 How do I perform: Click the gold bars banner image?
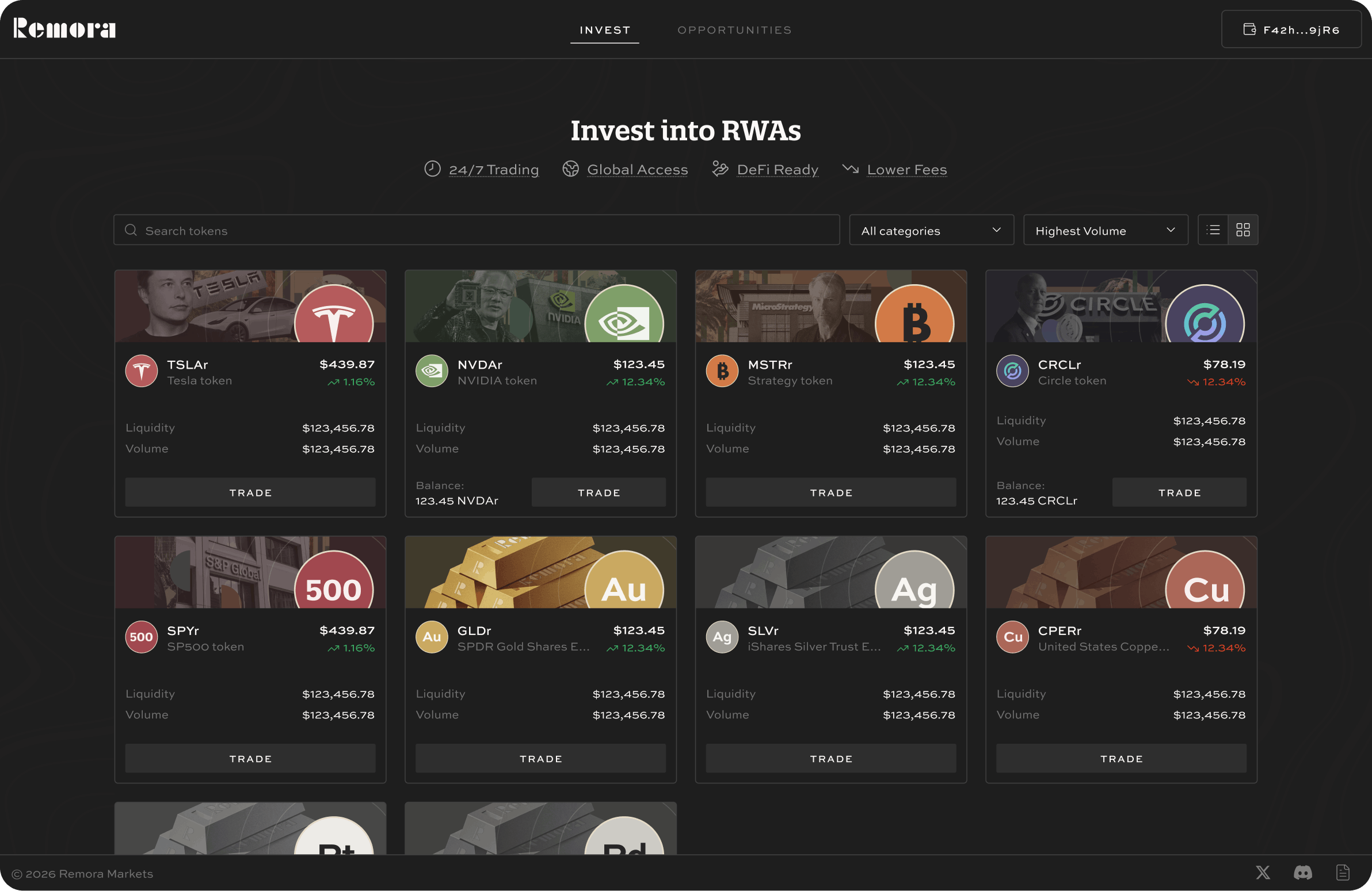pos(540,572)
